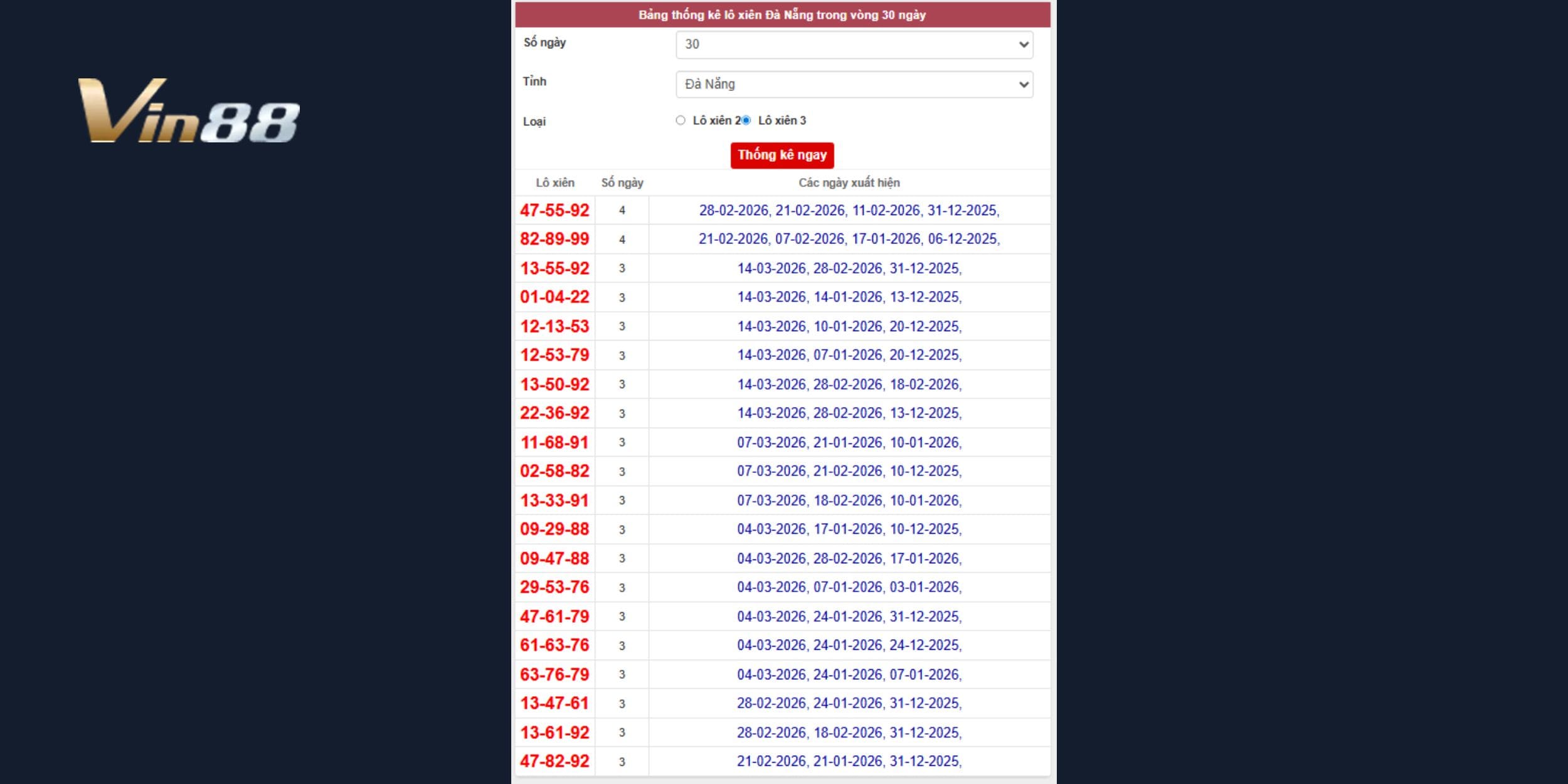Click the Số ngày column header
The height and width of the screenshot is (784, 1568).
coord(622,183)
